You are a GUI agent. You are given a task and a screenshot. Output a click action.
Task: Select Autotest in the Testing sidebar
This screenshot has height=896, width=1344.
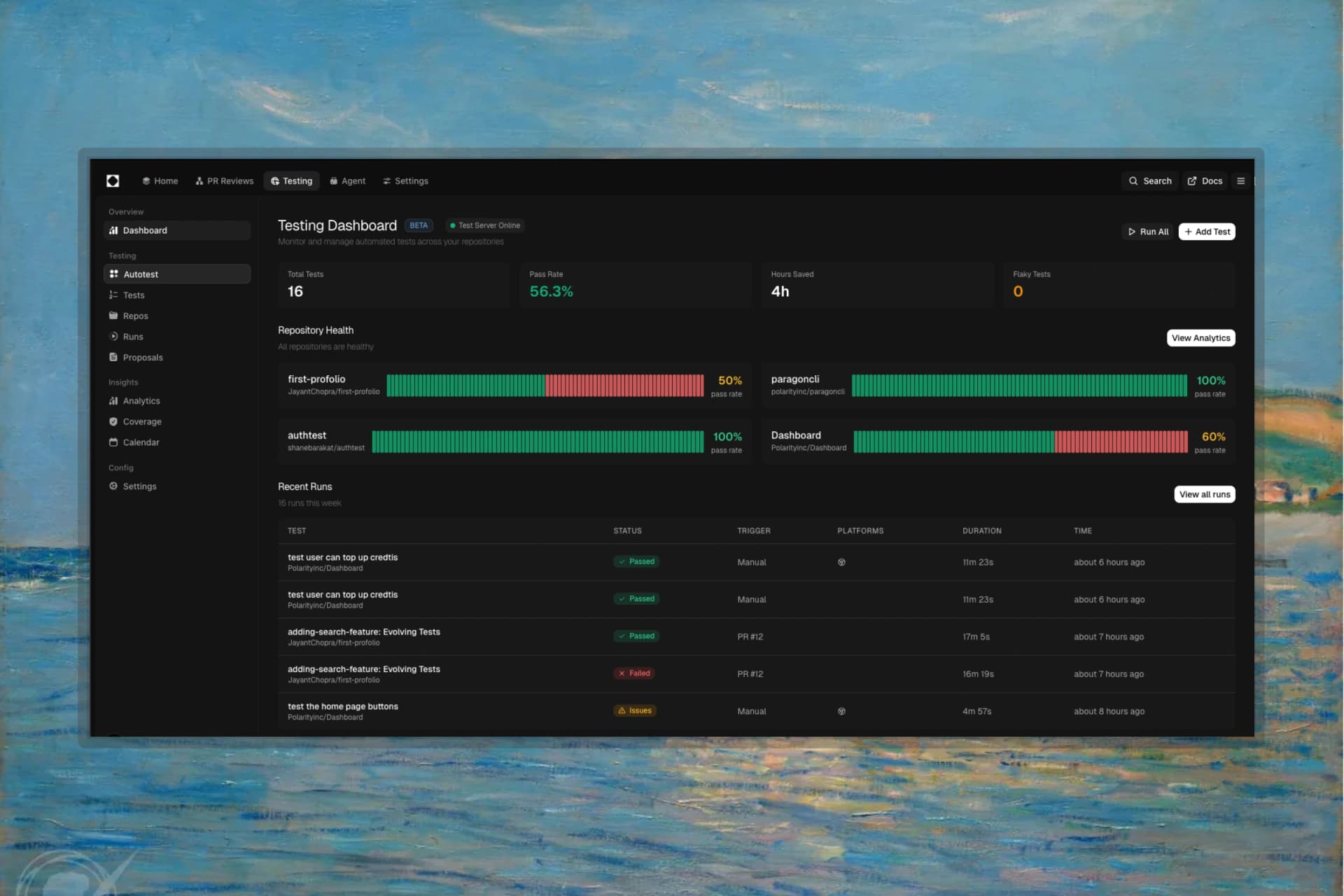click(x=141, y=274)
